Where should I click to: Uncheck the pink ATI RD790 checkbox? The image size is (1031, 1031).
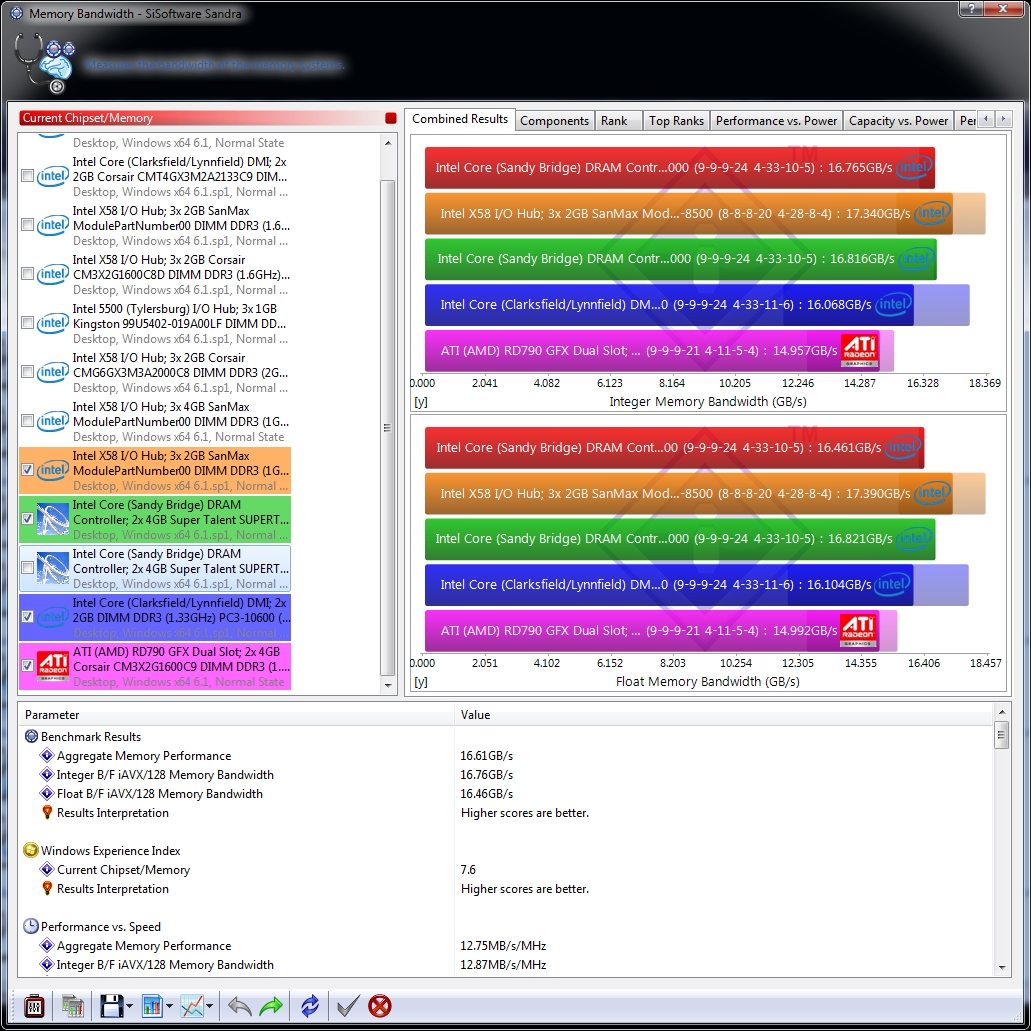(x=28, y=666)
